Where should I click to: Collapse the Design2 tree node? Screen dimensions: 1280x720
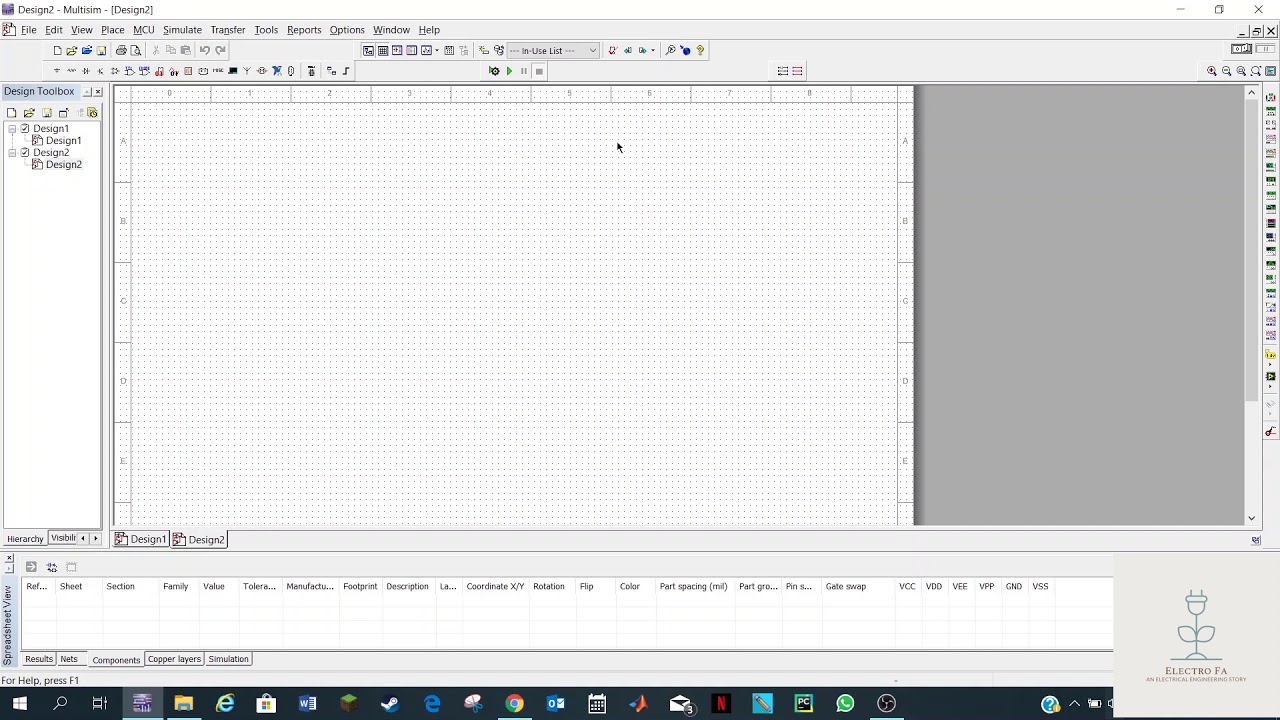click(12, 153)
